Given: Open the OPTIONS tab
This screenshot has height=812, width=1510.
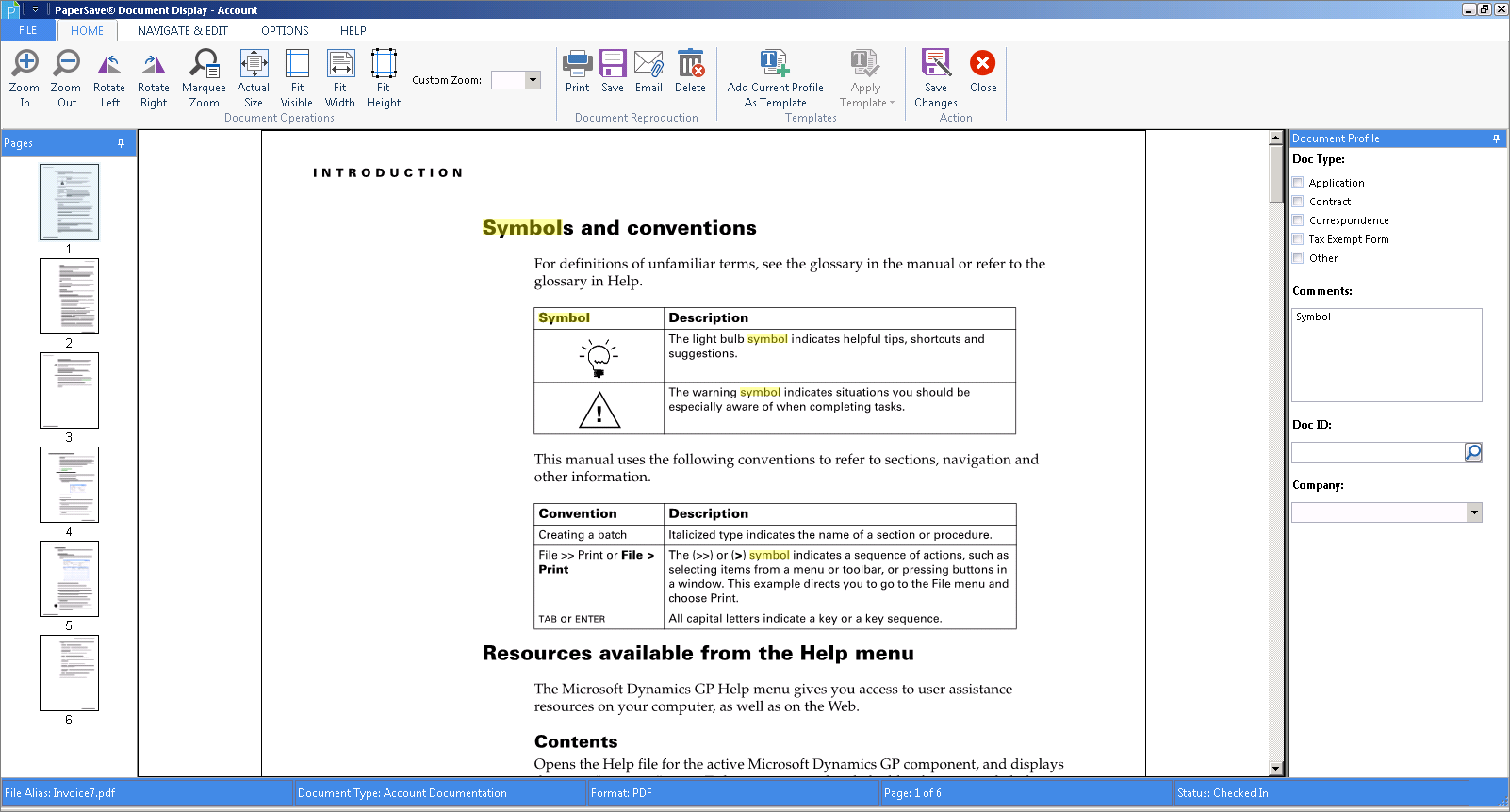Looking at the screenshot, I should pos(285,30).
